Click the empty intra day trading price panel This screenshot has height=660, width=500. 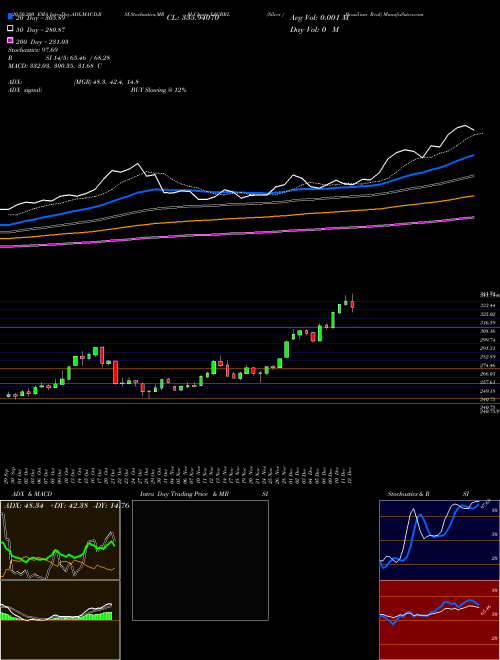click(200, 560)
